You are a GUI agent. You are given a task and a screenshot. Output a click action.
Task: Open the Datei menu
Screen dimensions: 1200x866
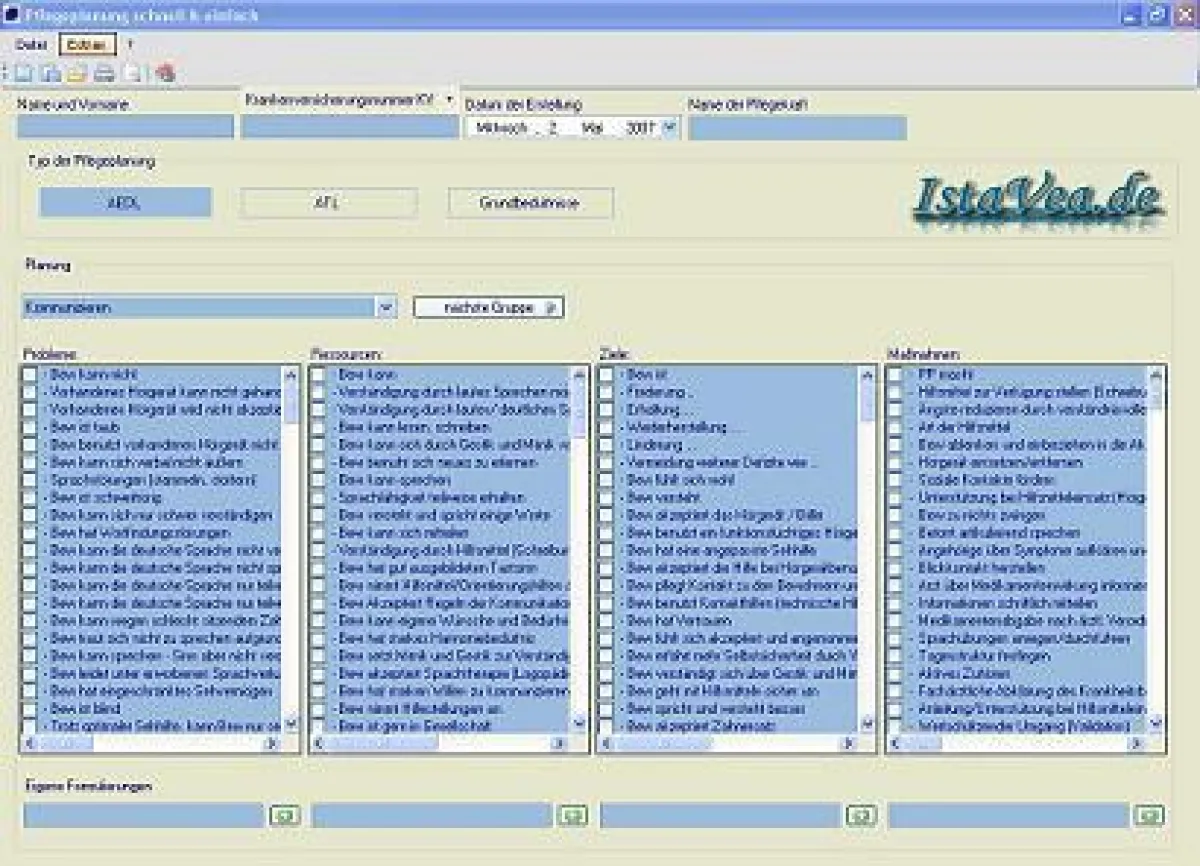(31, 45)
